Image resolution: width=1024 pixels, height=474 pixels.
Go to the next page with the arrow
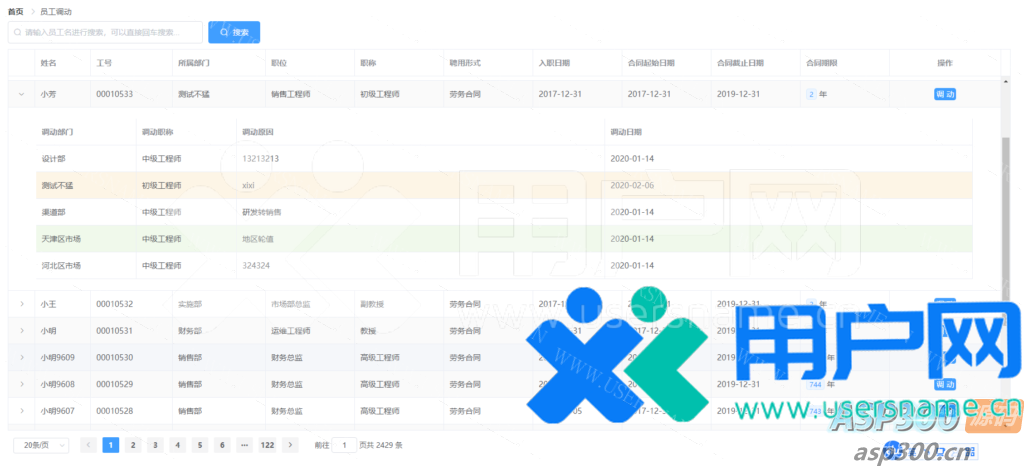point(290,445)
